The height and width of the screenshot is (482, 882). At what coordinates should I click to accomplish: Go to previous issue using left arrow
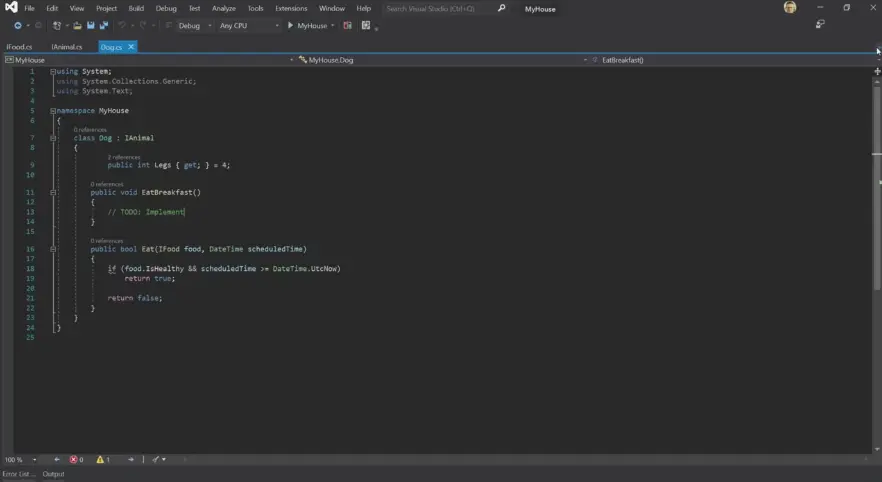(57, 460)
